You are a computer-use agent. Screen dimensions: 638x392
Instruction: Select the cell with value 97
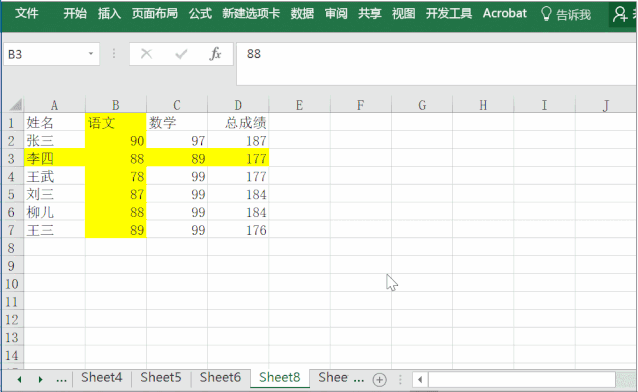pos(177,140)
